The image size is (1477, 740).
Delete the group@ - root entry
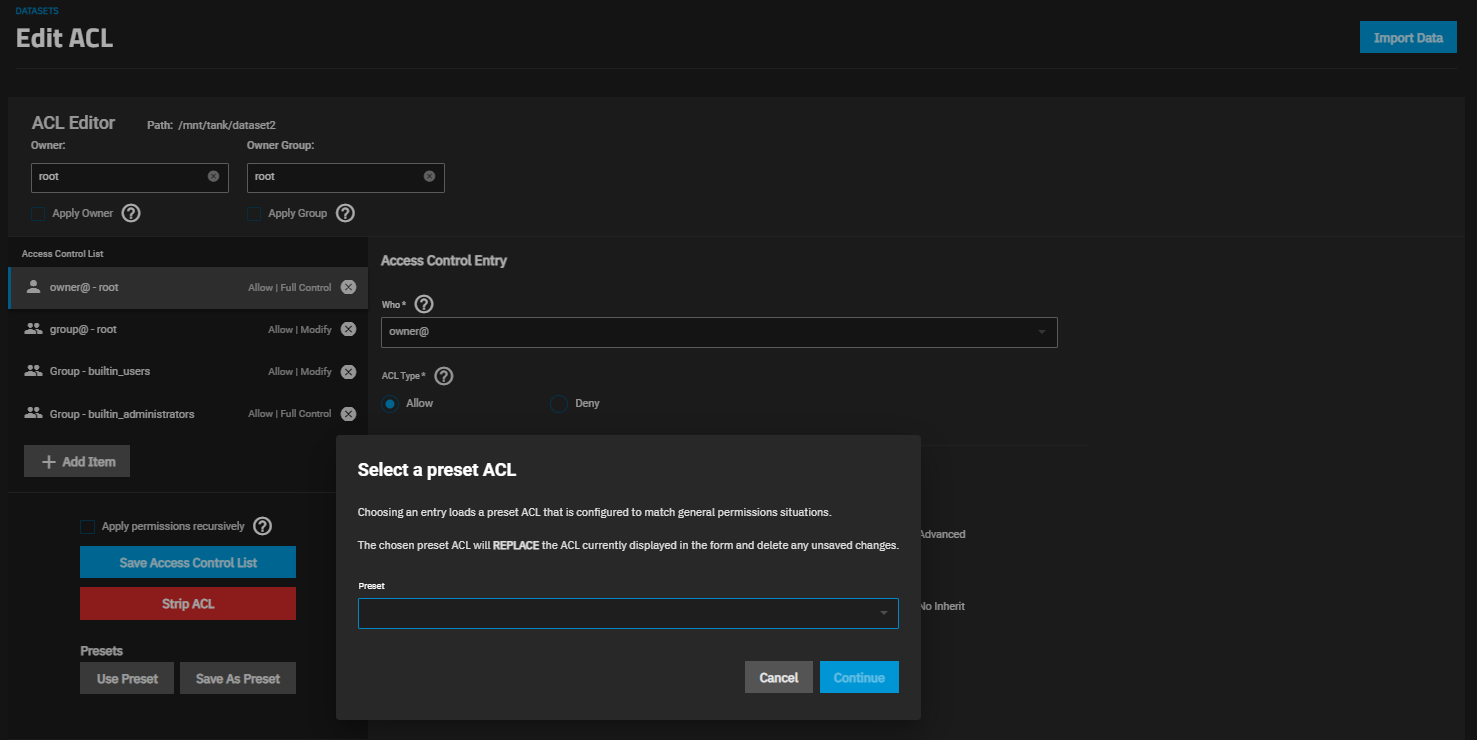coord(348,329)
